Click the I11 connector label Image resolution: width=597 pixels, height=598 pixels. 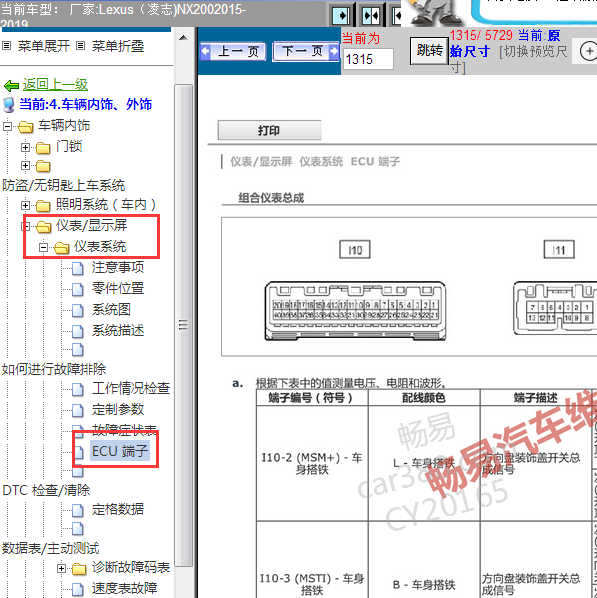(559, 250)
